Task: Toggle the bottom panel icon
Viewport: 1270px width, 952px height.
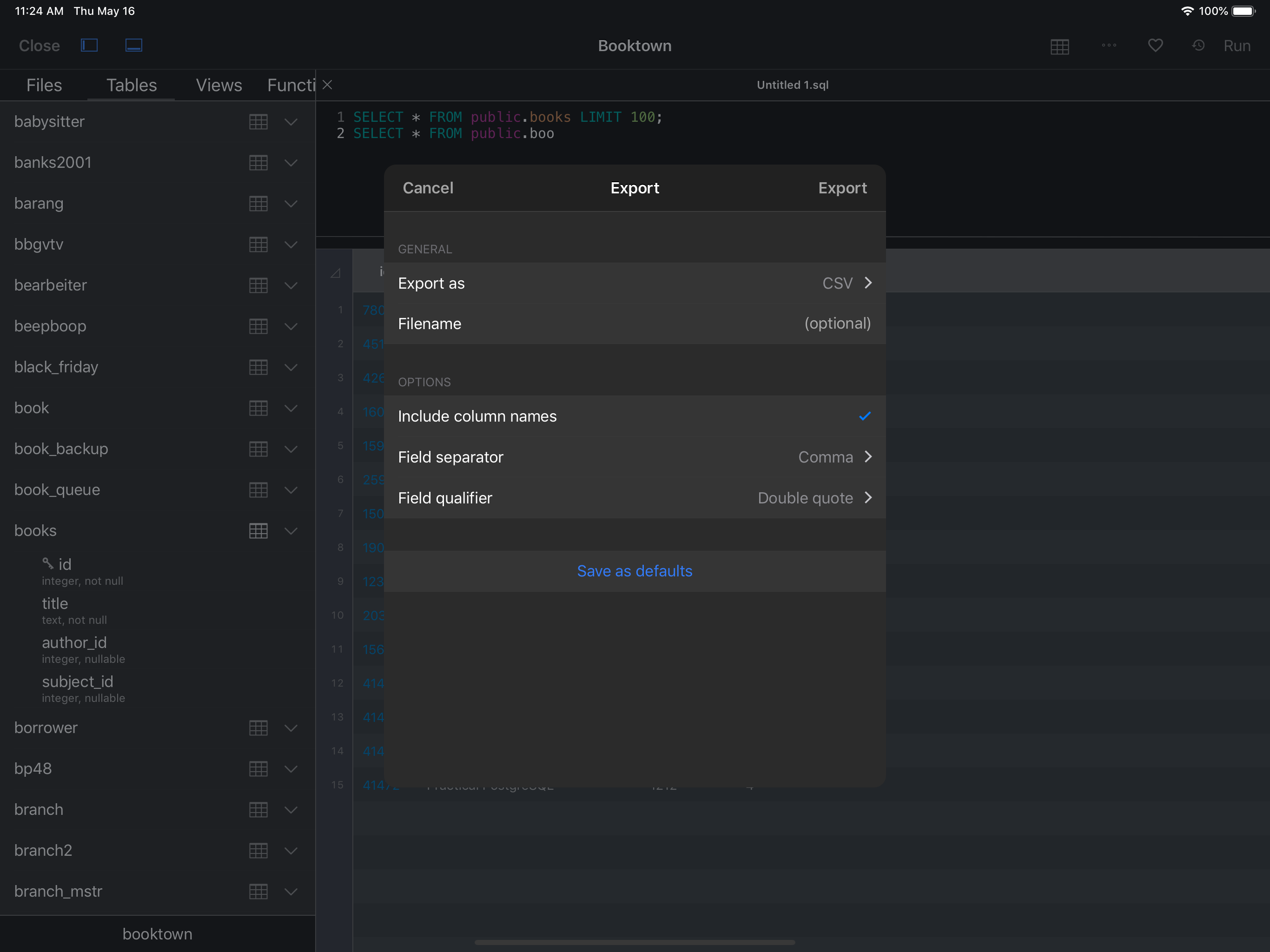Action: coord(134,46)
